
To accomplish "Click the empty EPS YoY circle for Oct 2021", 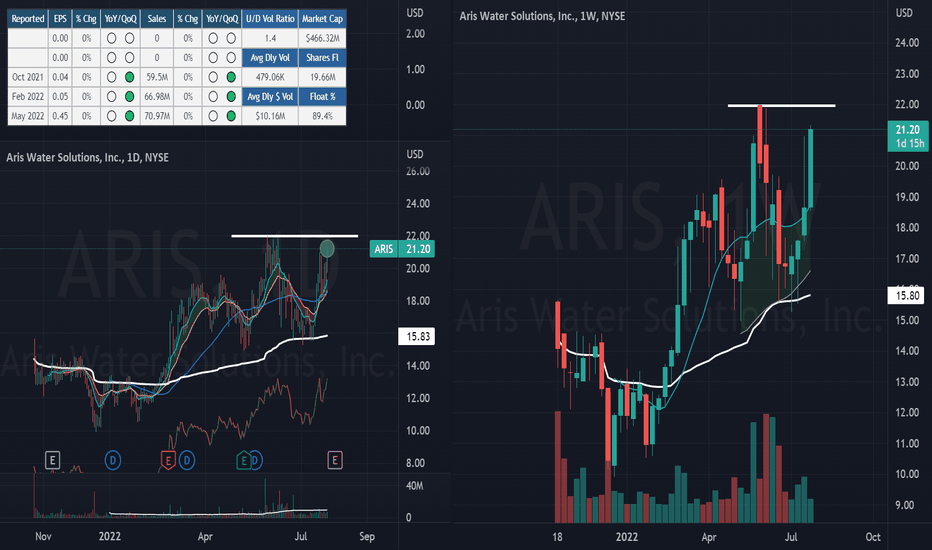I will pos(111,77).
